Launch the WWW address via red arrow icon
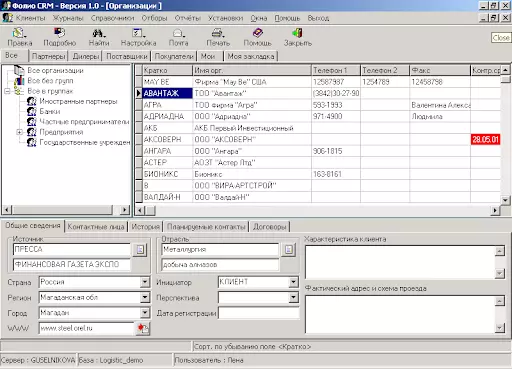Image resolution: width=512 pixels, height=369 pixels. point(142,328)
